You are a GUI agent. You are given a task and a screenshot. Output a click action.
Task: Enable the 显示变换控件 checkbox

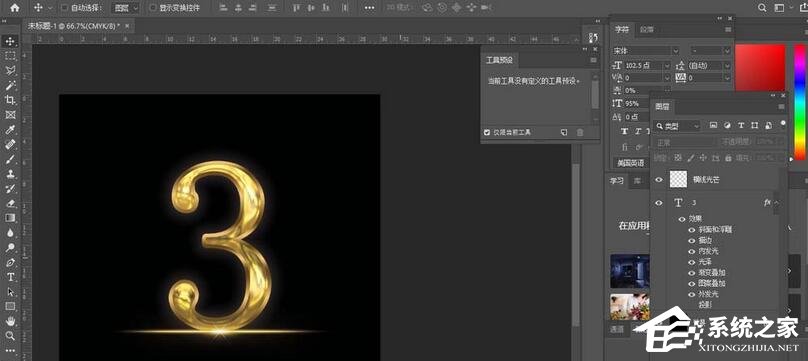point(153,8)
